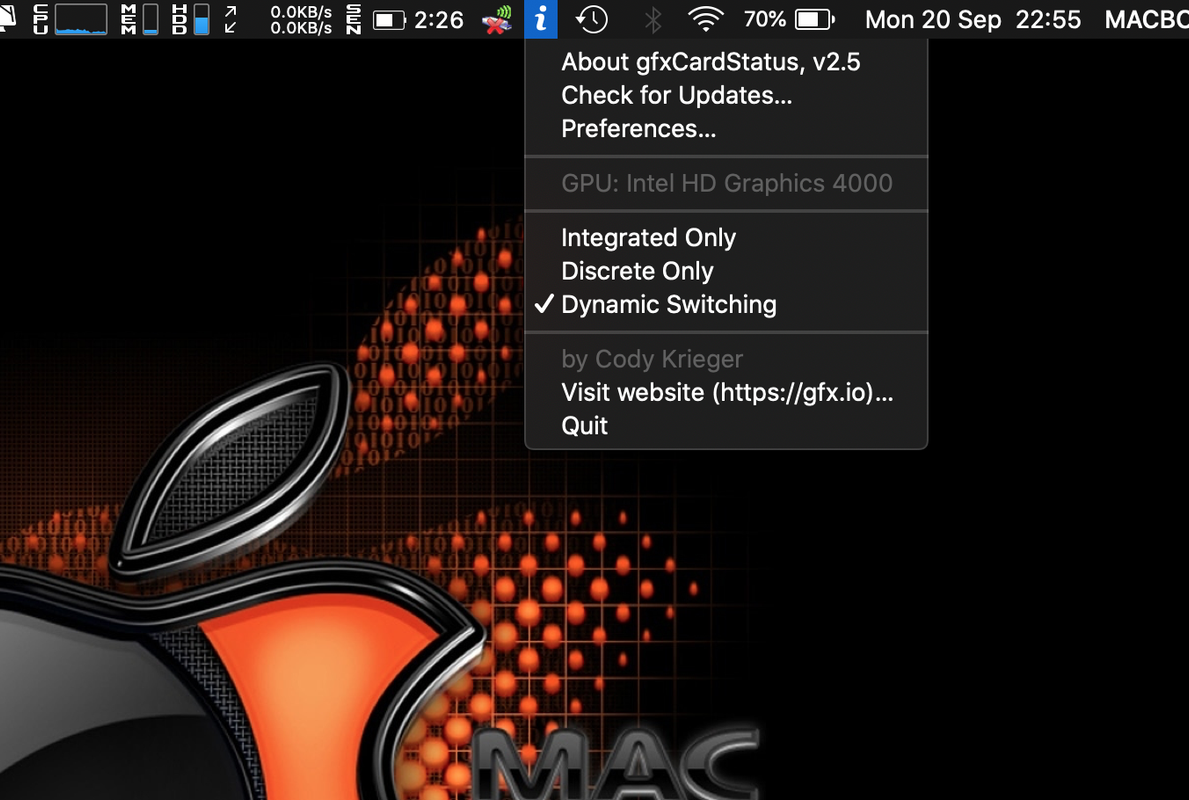1189x800 pixels.
Task: Click the CPU usage graph monitor
Action: 70,19
